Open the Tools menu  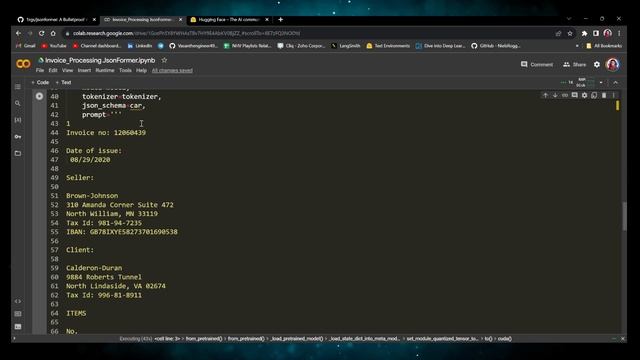coord(125,71)
